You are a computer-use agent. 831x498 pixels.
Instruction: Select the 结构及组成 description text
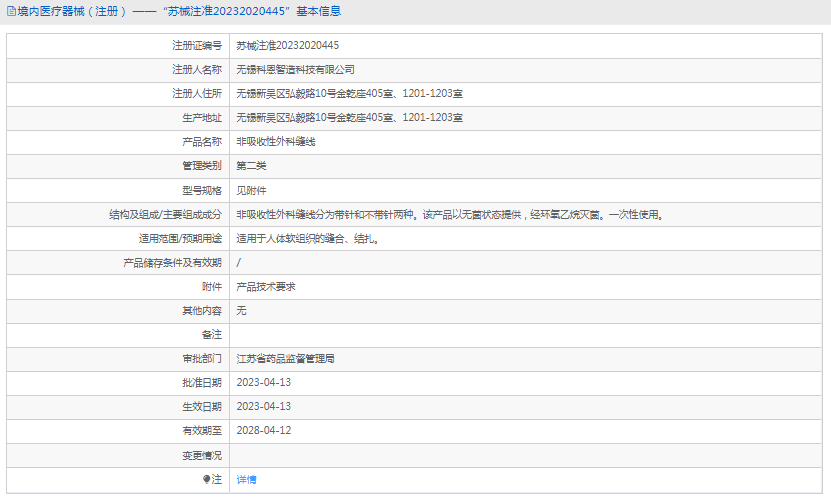450,215
